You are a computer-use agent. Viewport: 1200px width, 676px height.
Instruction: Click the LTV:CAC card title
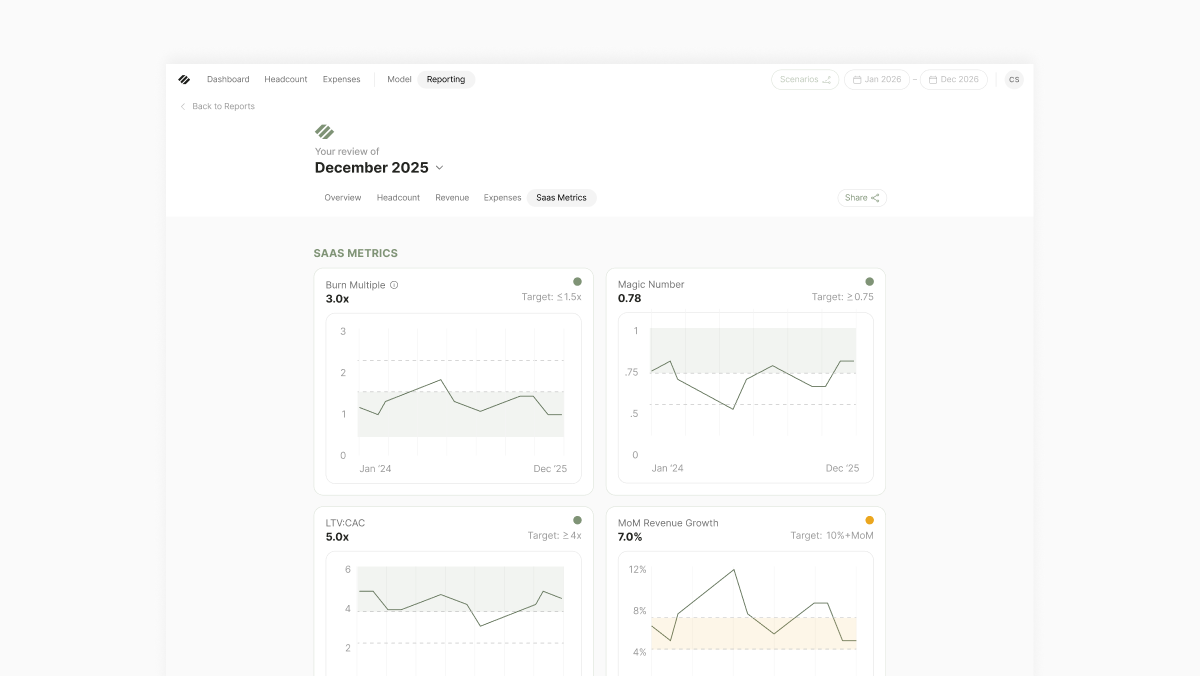(345, 523)
